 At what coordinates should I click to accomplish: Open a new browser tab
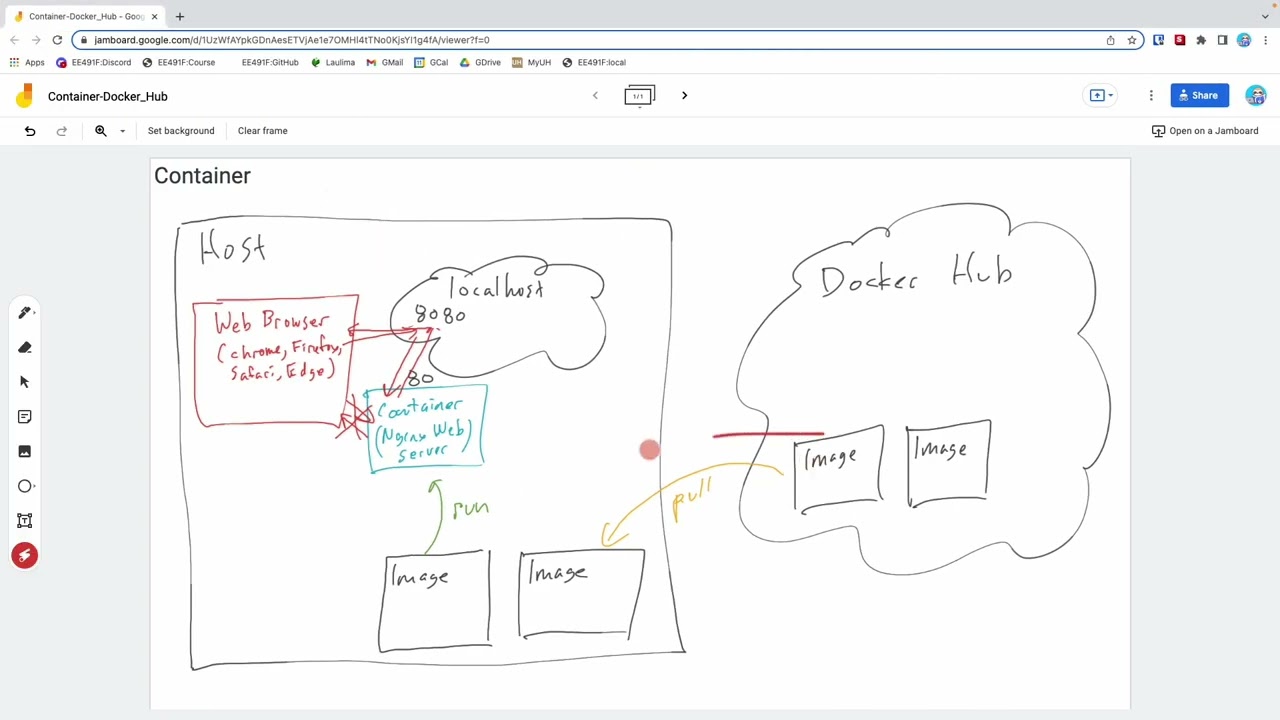[x=180, y=16]
